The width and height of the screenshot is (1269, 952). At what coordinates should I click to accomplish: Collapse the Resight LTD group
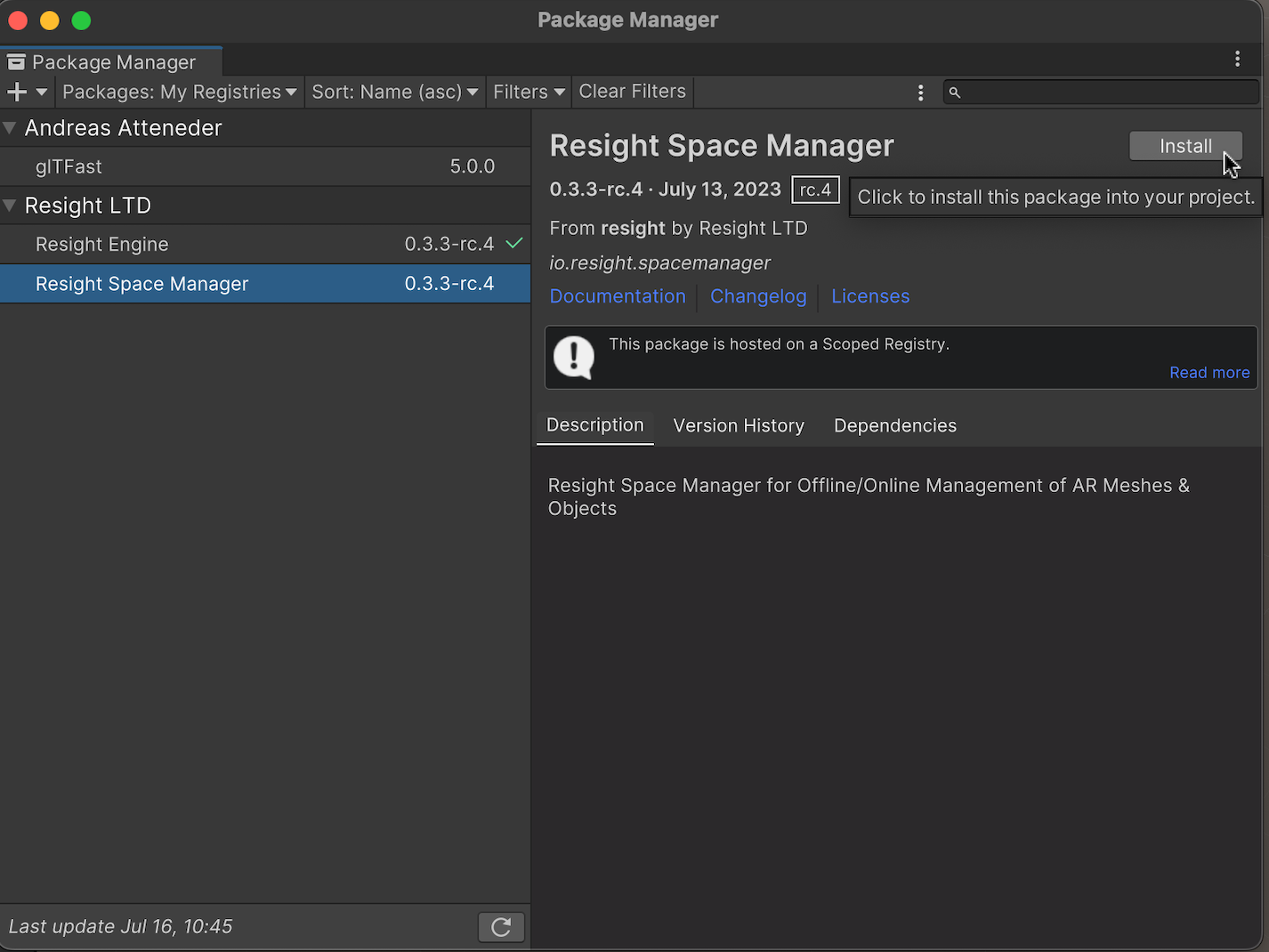[x=10, y=206]
